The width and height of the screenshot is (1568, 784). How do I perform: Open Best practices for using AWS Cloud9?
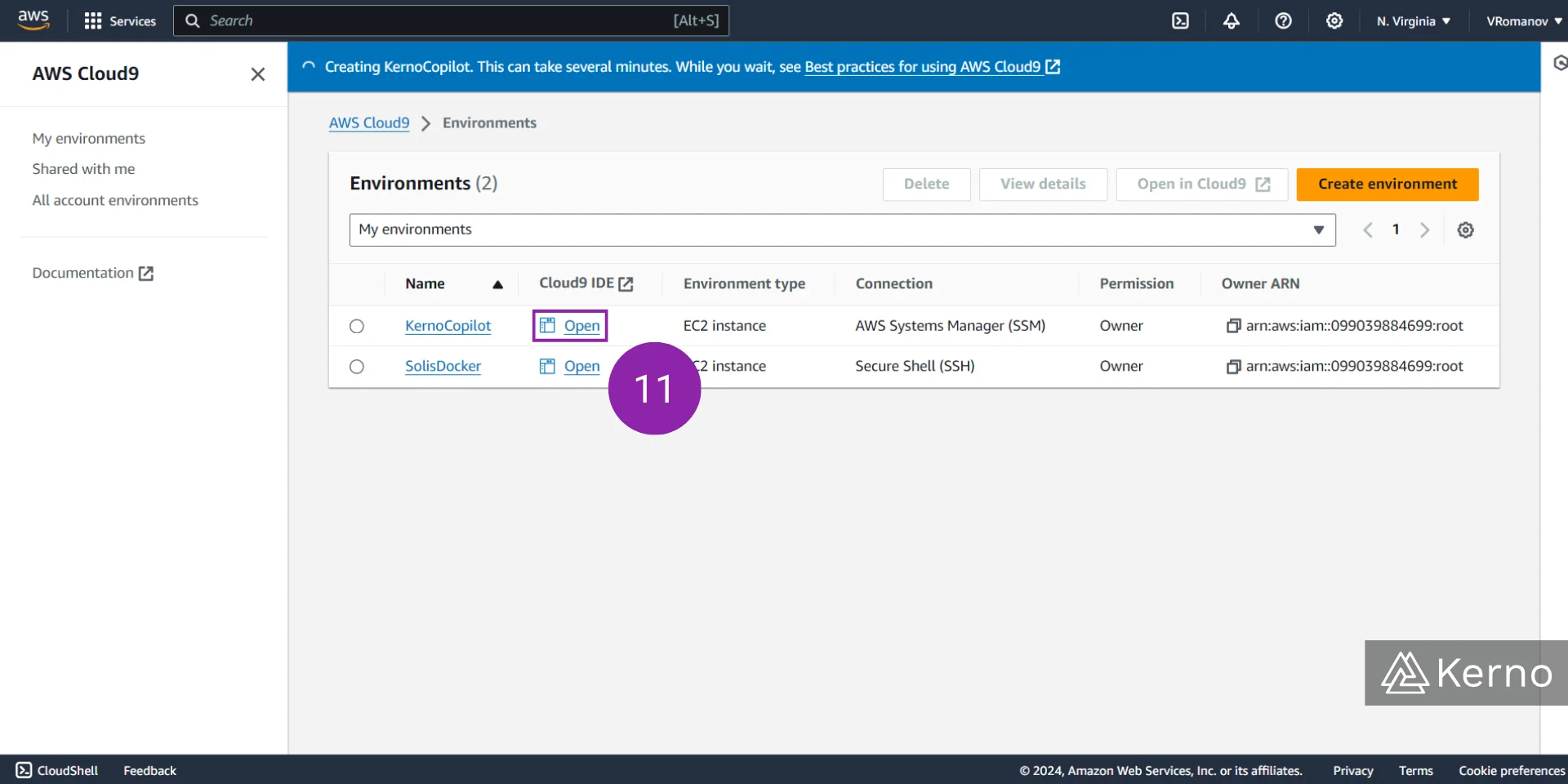pyautogui.click(x=932, y=67)
